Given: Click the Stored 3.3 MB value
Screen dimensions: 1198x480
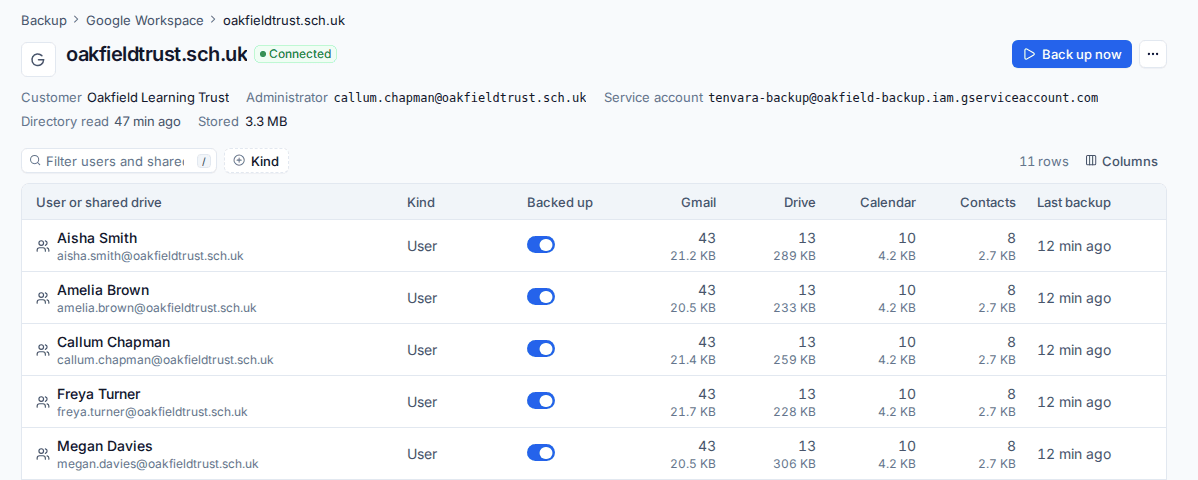Looking at the screenshot, I should point(266,122).
